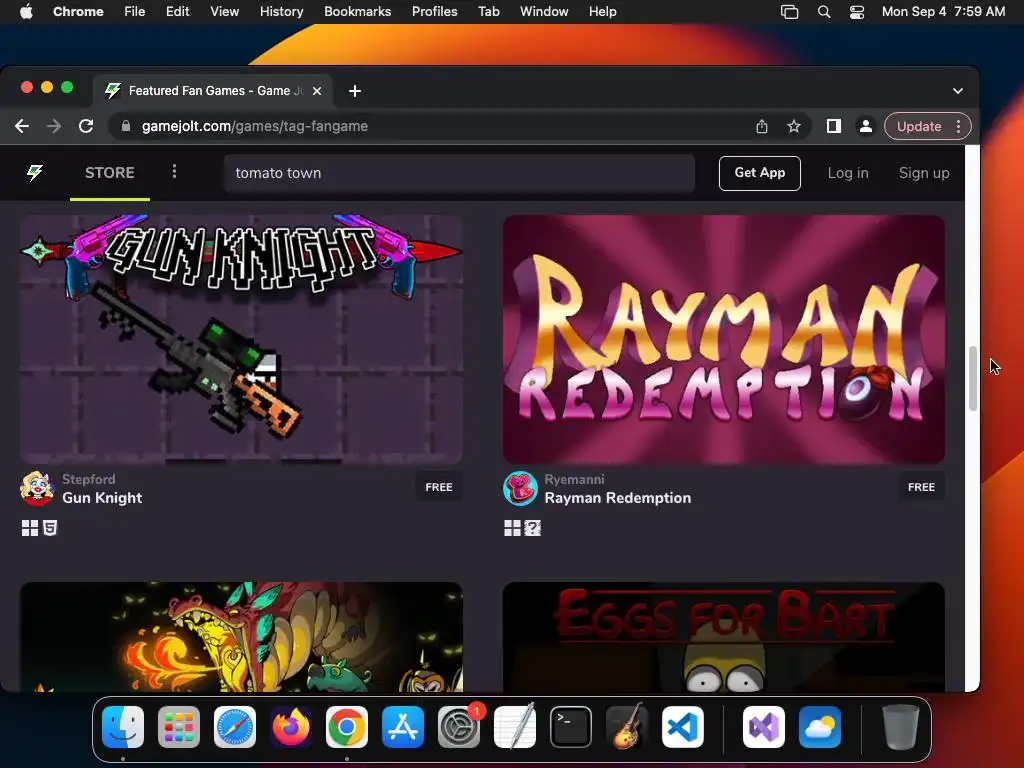Open the Ryemanni developer name link
Viewport: 1024px width, 768px height.
coord(574,479)
